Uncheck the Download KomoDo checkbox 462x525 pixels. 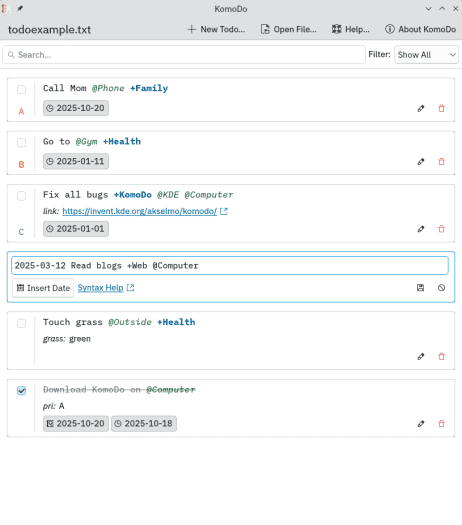(x=21, y=390)
